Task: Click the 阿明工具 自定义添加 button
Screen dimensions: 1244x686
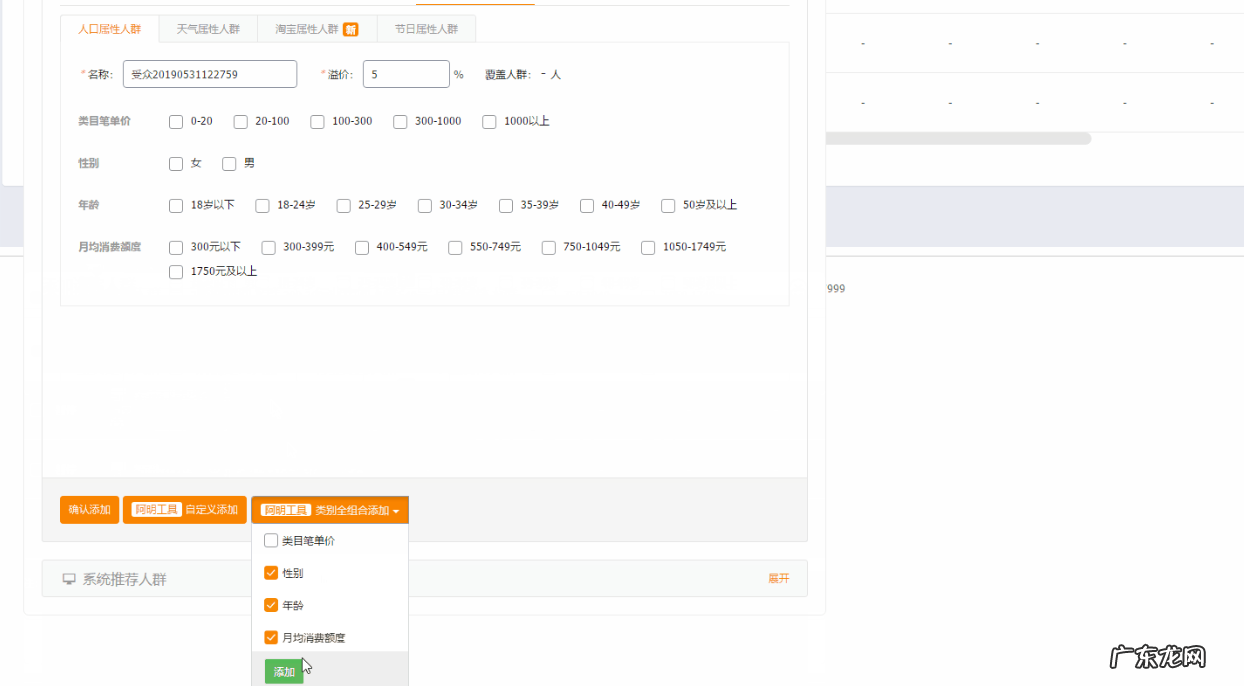Action: point(184,509)
